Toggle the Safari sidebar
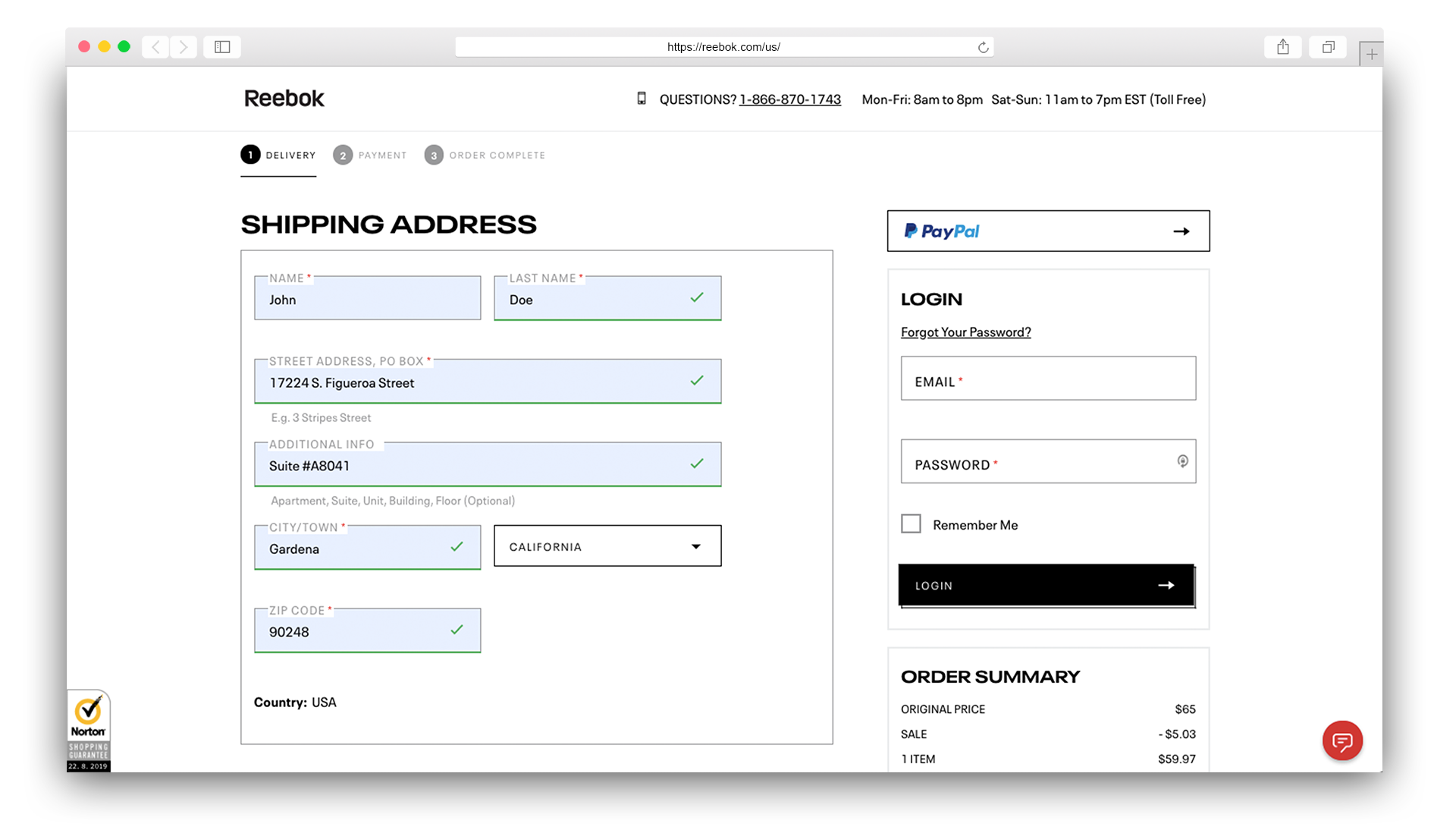 (x=221, y=46)
